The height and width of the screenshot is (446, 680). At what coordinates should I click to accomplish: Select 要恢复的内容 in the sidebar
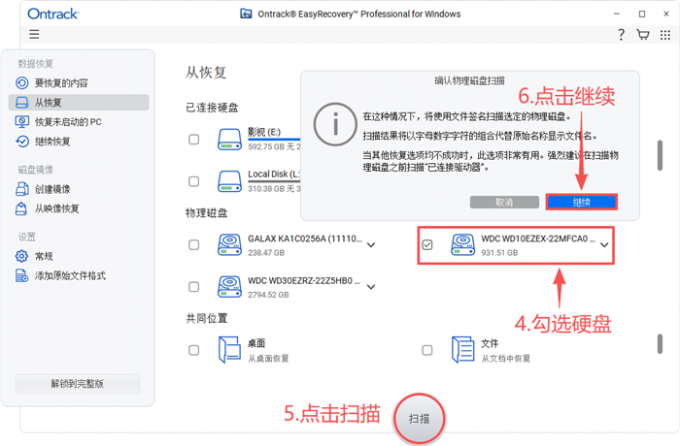pos(78,83)
